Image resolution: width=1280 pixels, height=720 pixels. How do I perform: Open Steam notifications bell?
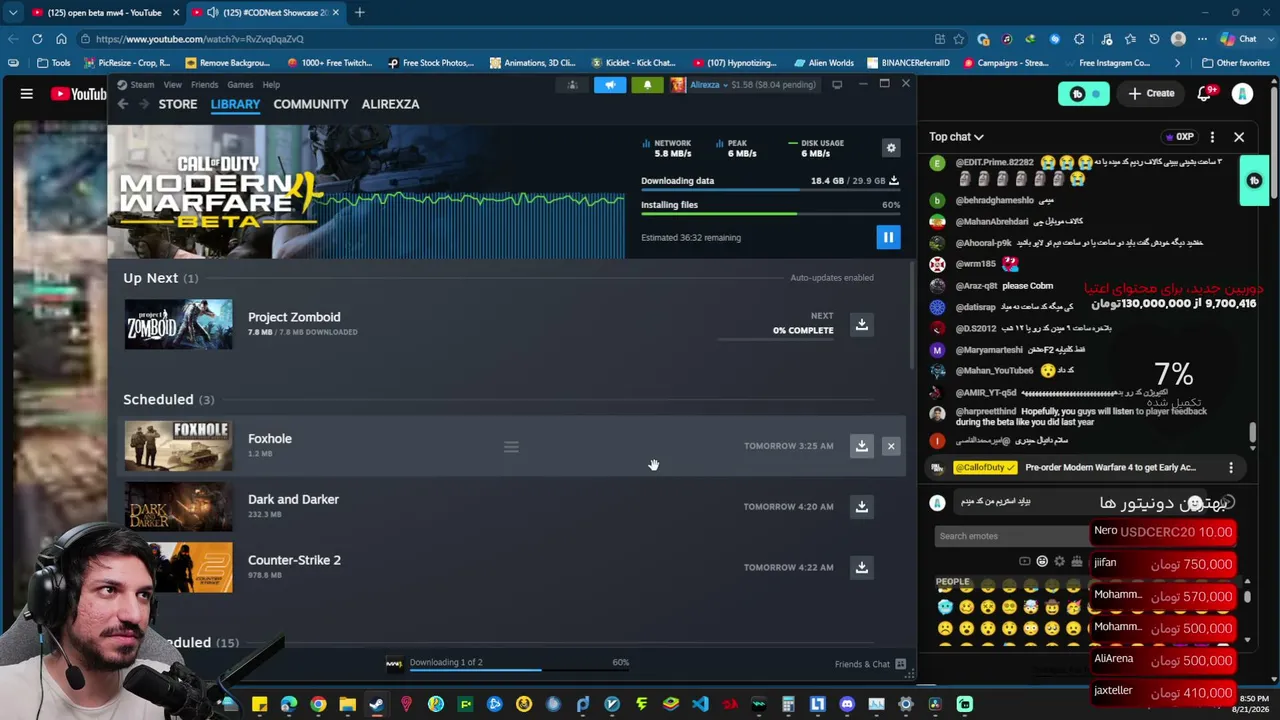point(647,85)
